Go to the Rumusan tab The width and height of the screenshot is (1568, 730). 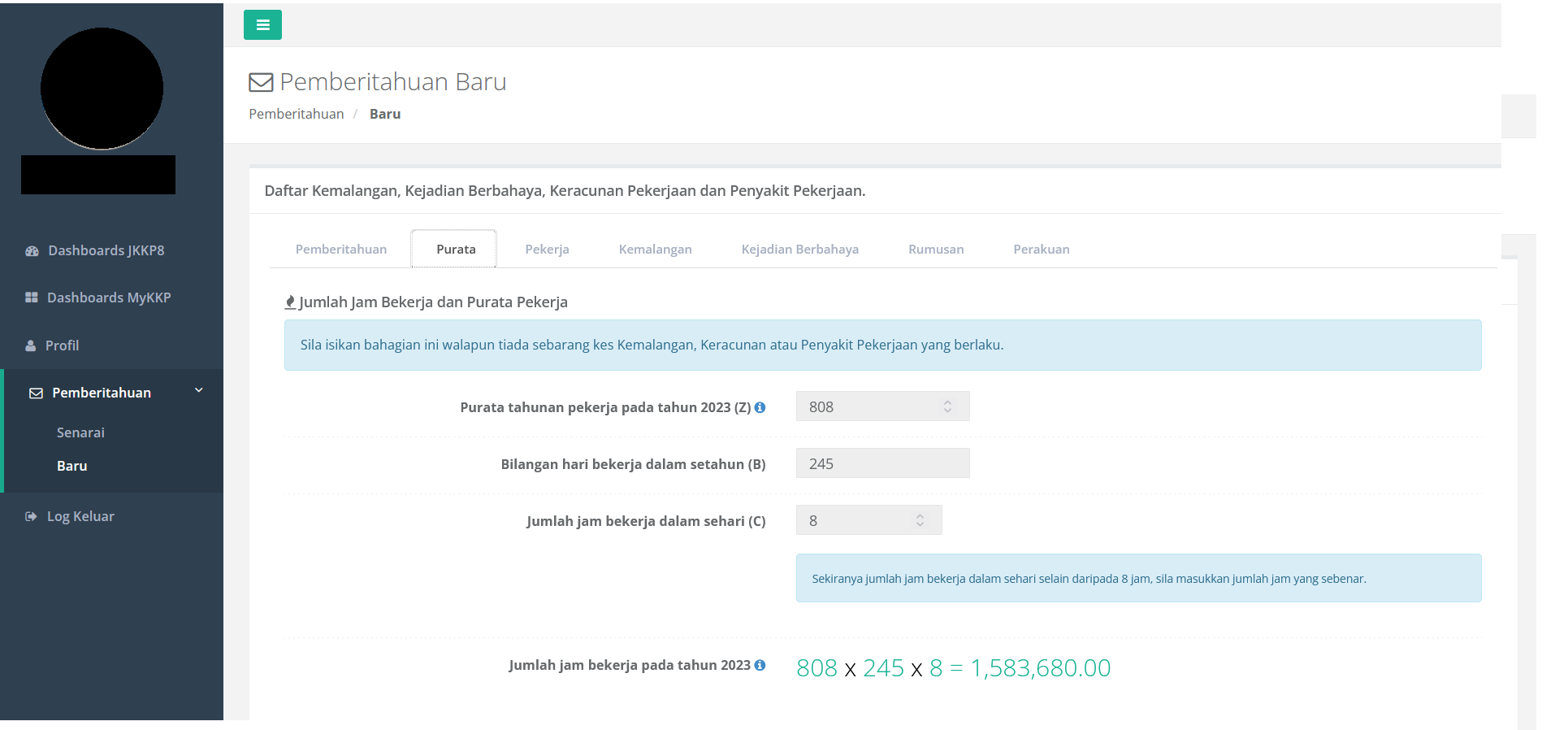[936, 250]
